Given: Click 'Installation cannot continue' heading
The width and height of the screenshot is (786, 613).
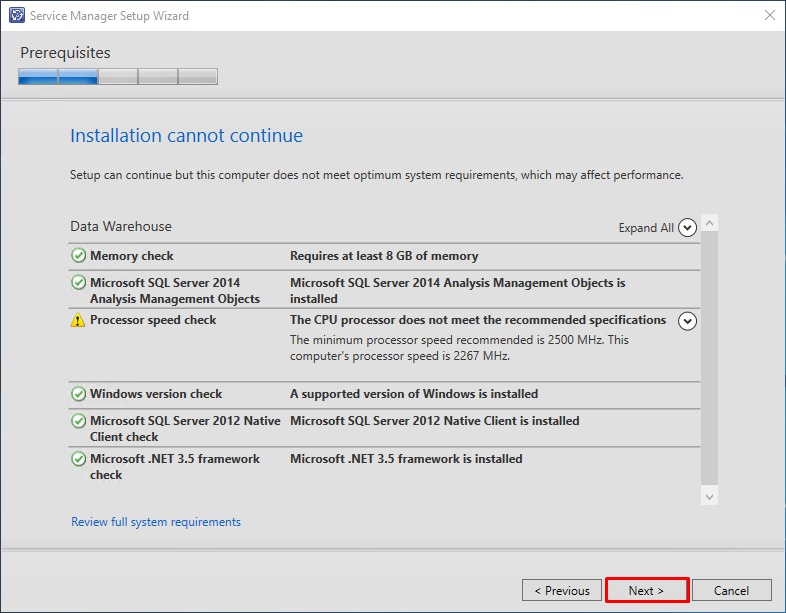Looking at the screenshot, I should 186,136.
